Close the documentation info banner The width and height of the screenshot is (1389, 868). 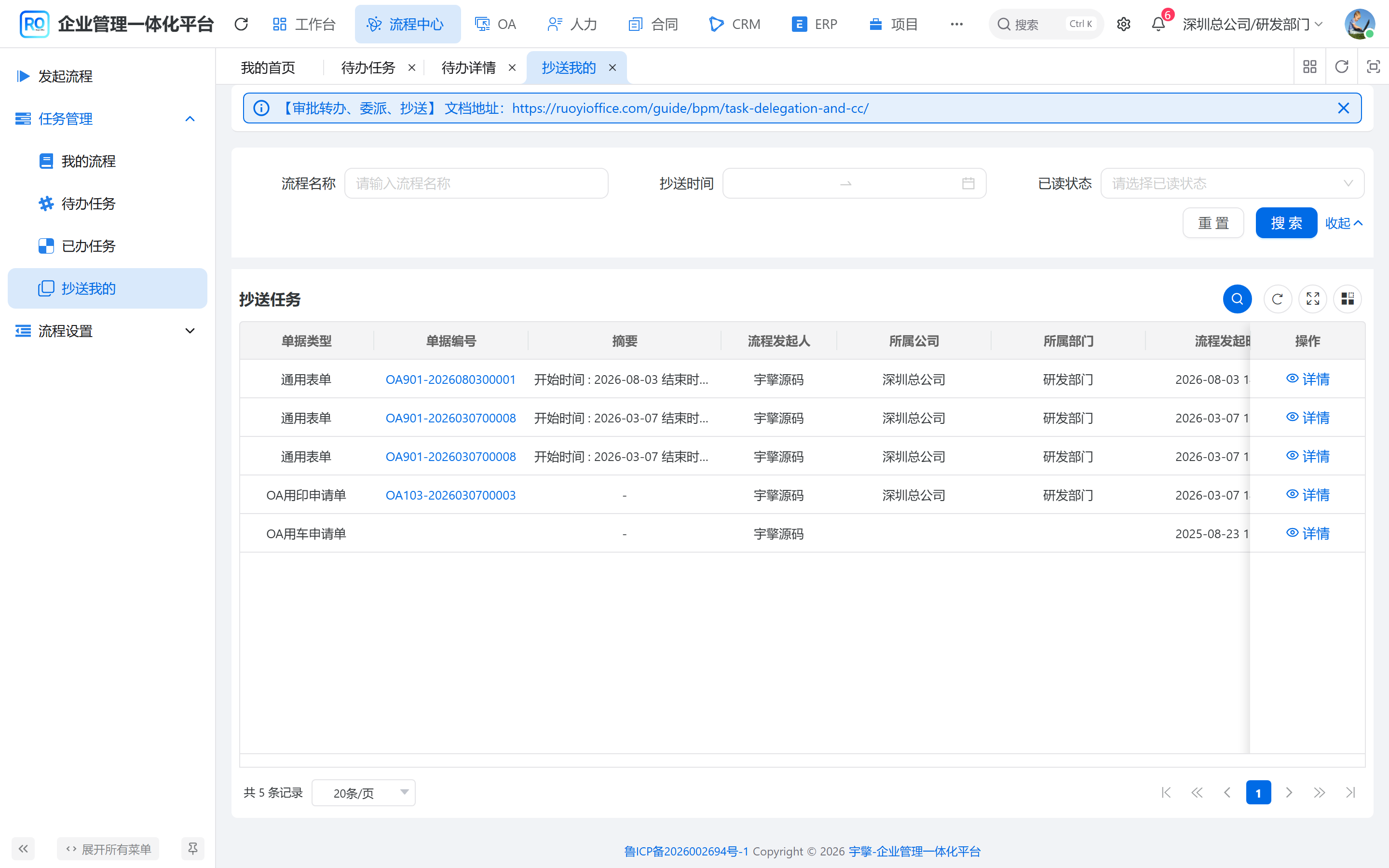1343,108
